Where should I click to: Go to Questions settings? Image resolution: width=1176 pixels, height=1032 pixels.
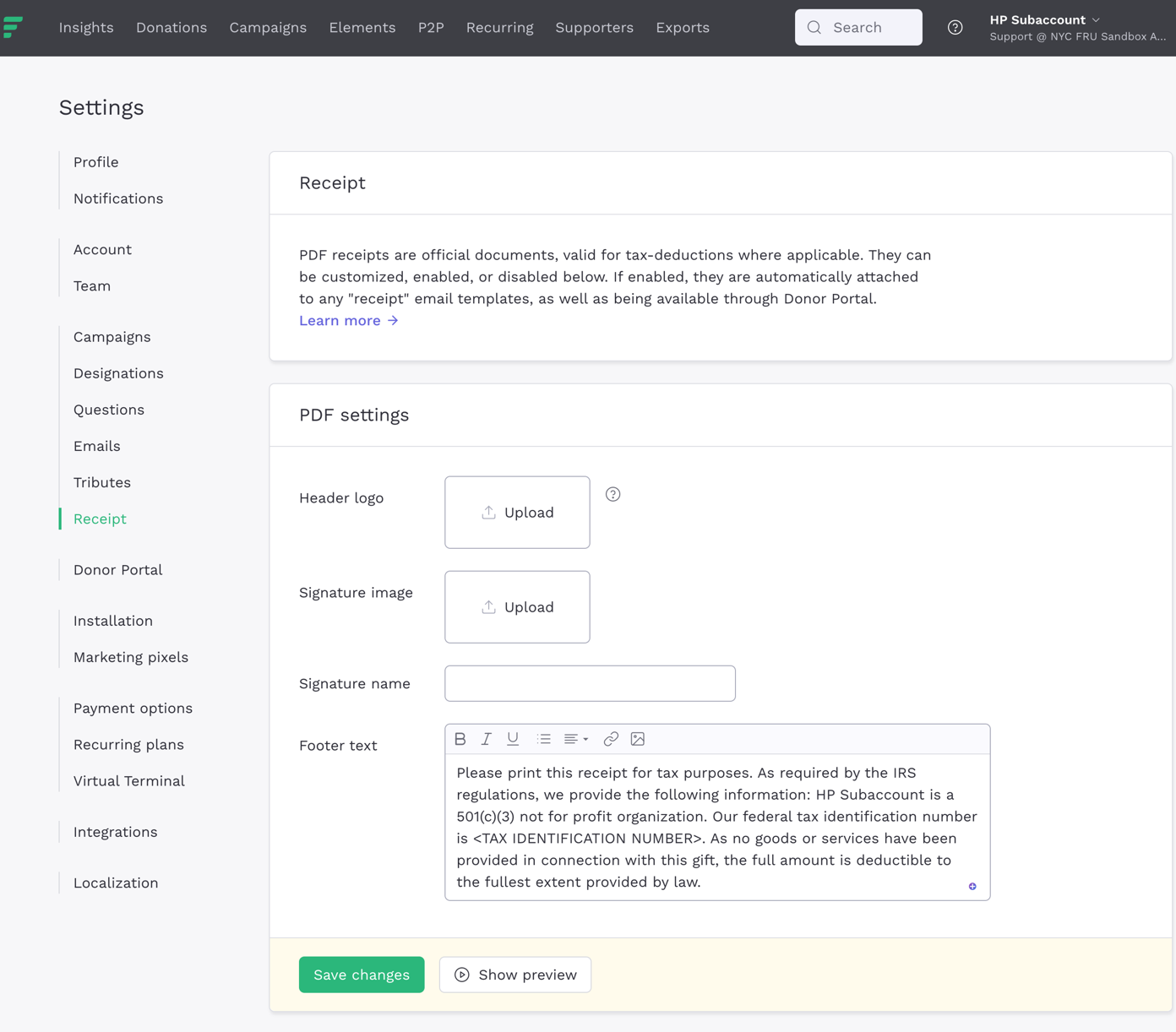coord(109,410)
